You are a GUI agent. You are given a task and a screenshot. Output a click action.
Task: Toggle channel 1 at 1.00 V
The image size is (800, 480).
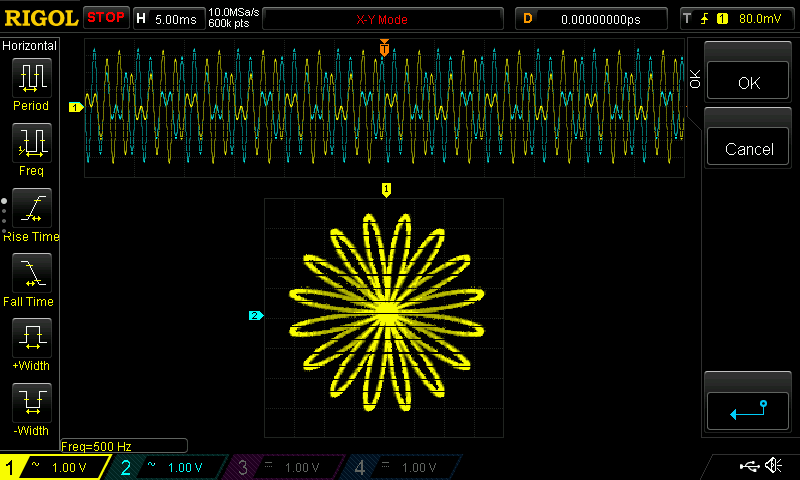55,467
